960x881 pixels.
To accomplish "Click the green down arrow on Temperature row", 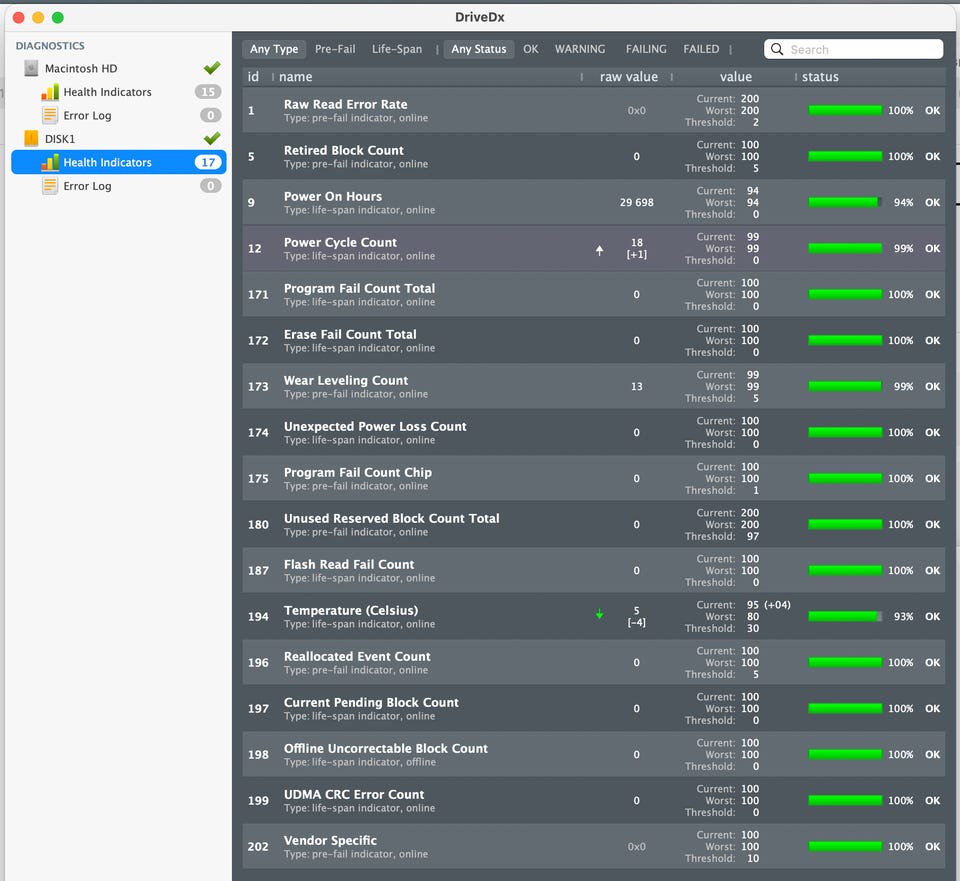I will coord(600,615).
